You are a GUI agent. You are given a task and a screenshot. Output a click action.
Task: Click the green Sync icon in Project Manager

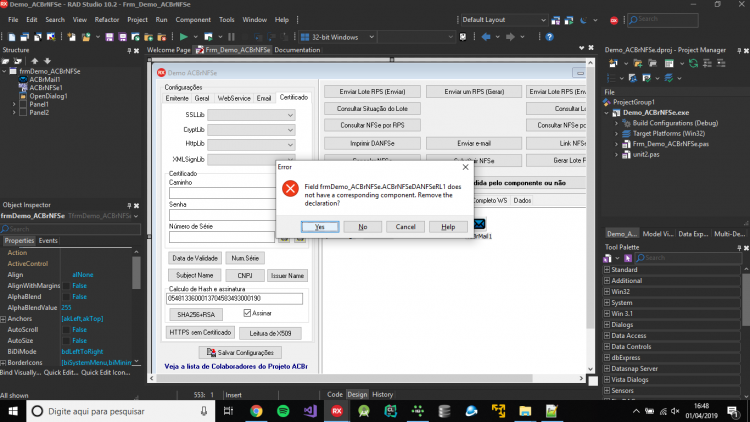[693, 63]
